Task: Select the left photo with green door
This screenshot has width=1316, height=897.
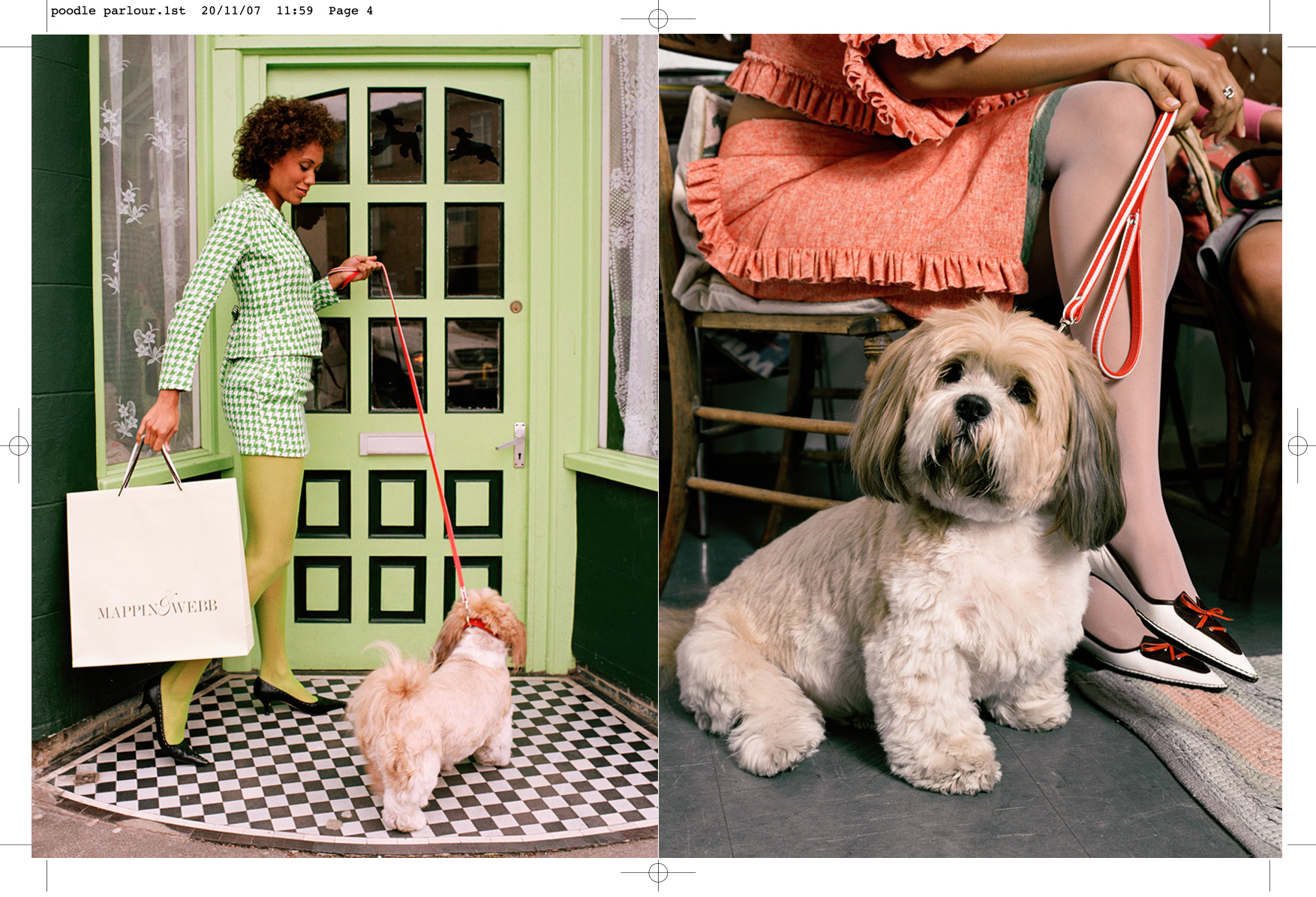Action: 344,446
